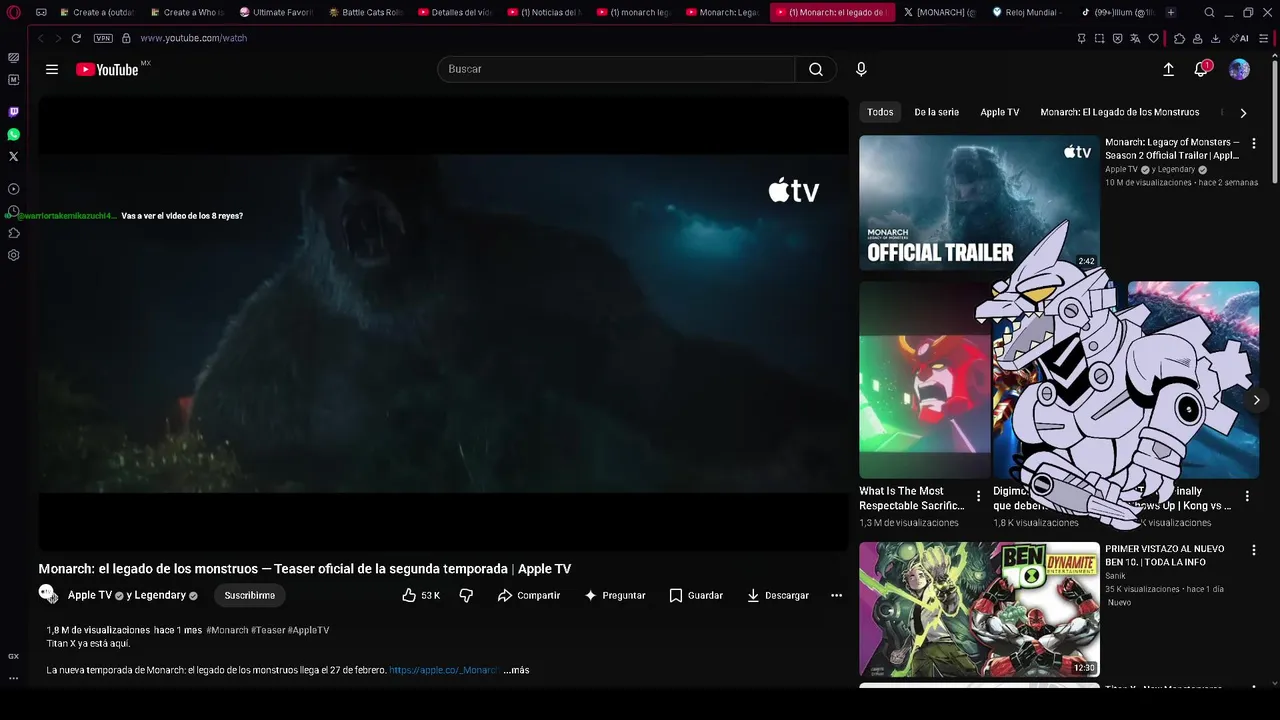Open the translate page icon
This screenshot has width=1280, height=720.
[x=1135, y=38]
